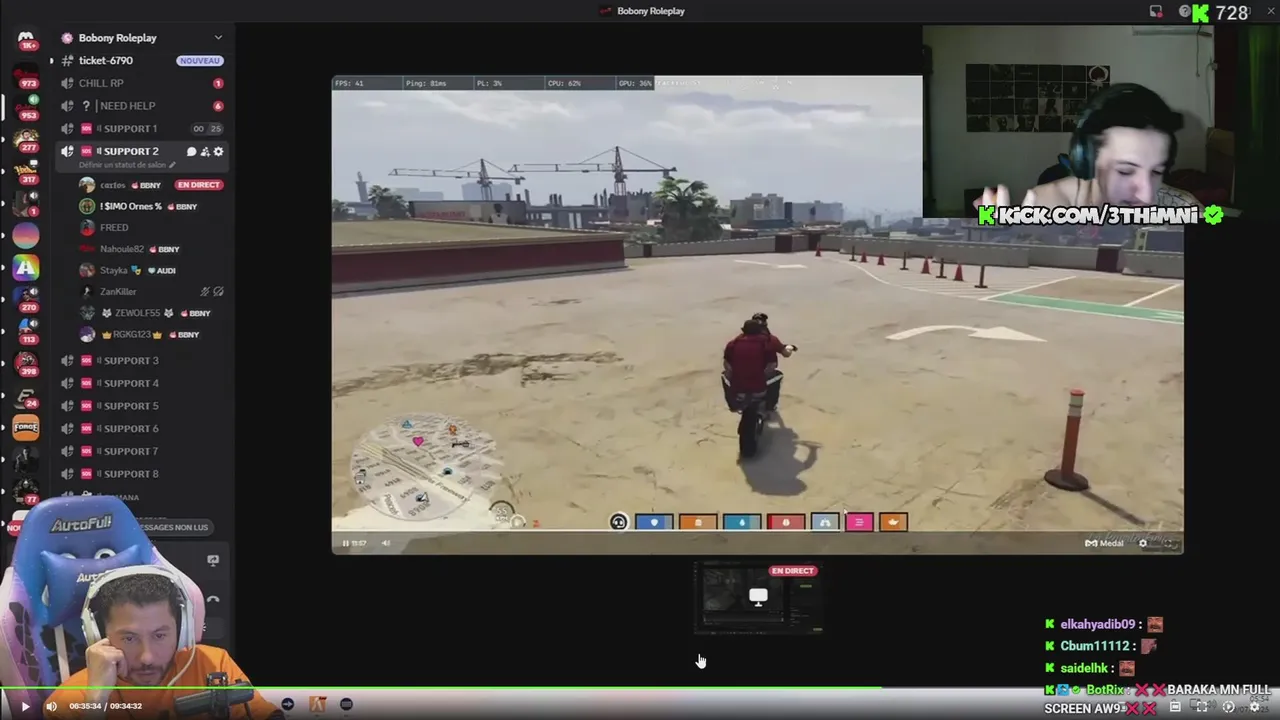Click the kick.com/3THIMNI overlay link

click(x=1100, y=215)
